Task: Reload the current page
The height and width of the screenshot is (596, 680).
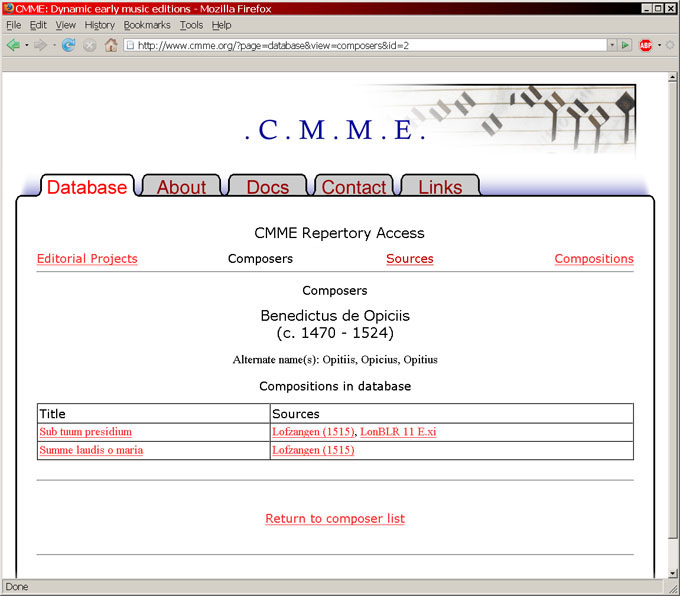Action: click(68, 45)
